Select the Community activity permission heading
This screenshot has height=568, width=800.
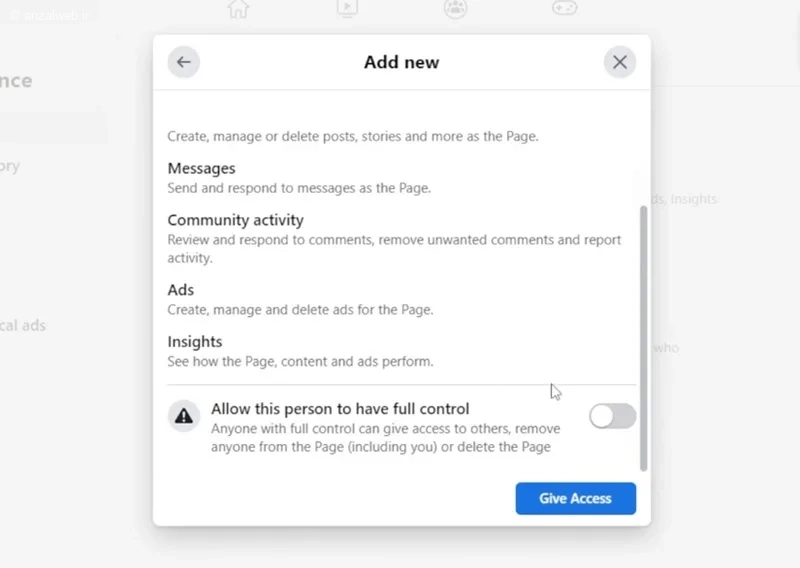(x=236, y=220)
